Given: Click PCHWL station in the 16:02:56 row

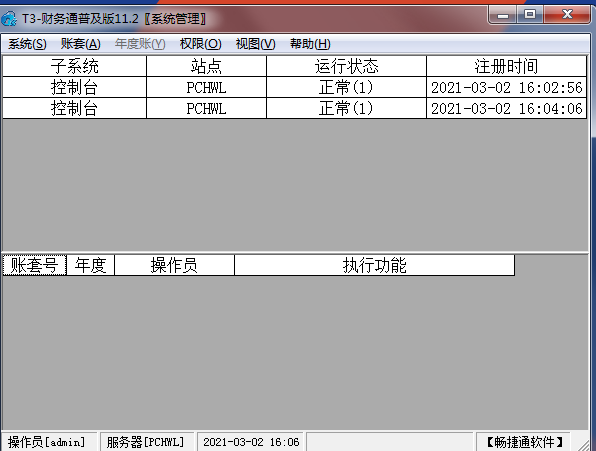Looking at the screenshot, I should pos(206,87).
